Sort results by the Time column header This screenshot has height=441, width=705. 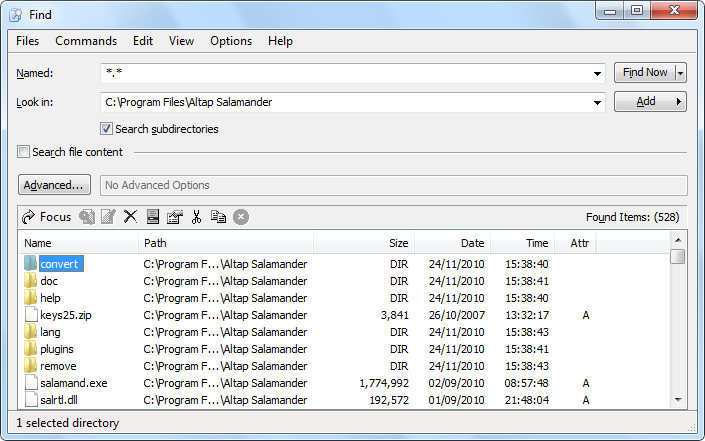click(x=522, y=243)
